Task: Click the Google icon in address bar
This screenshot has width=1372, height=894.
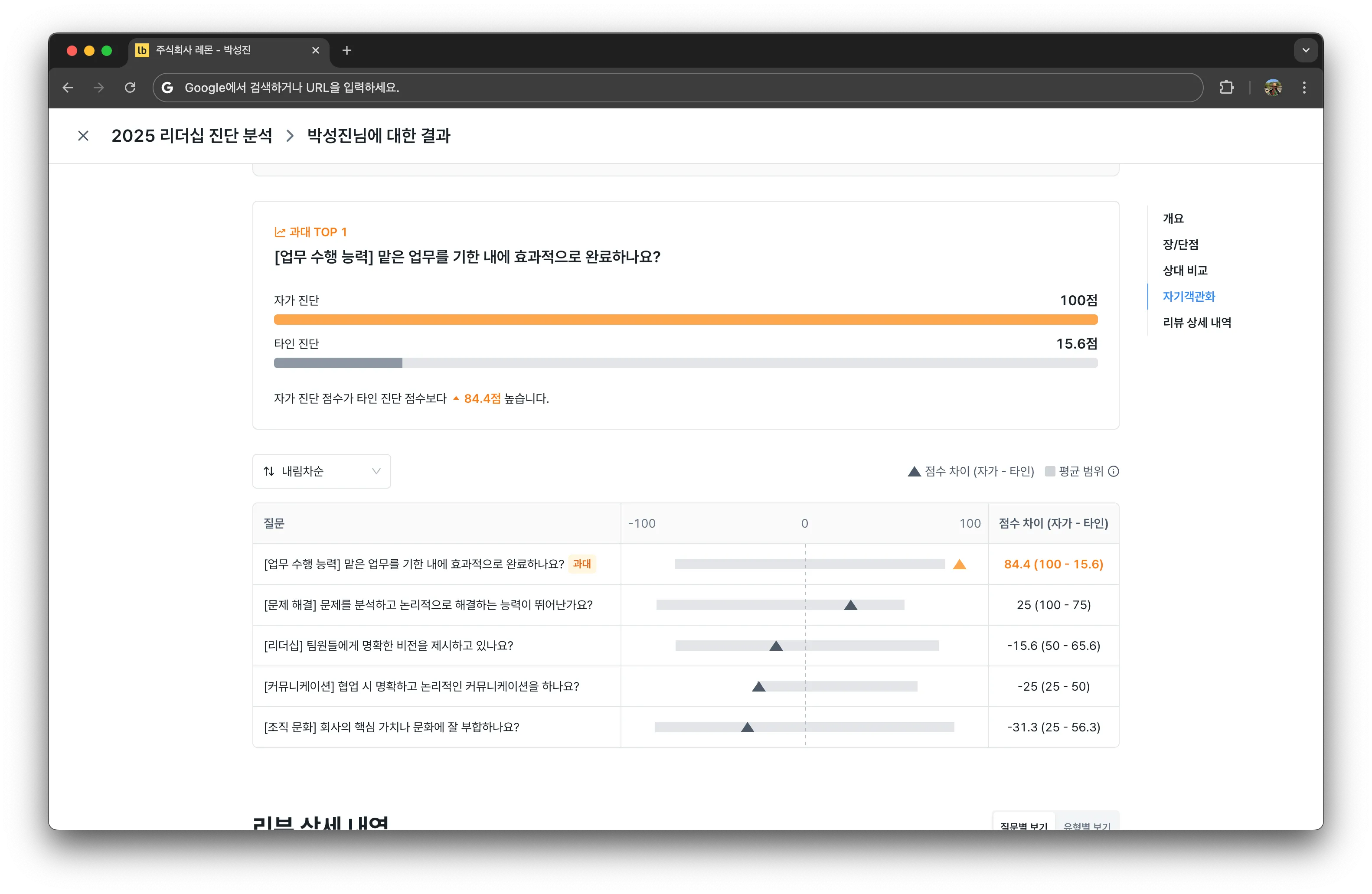Action: coord(167,88)
